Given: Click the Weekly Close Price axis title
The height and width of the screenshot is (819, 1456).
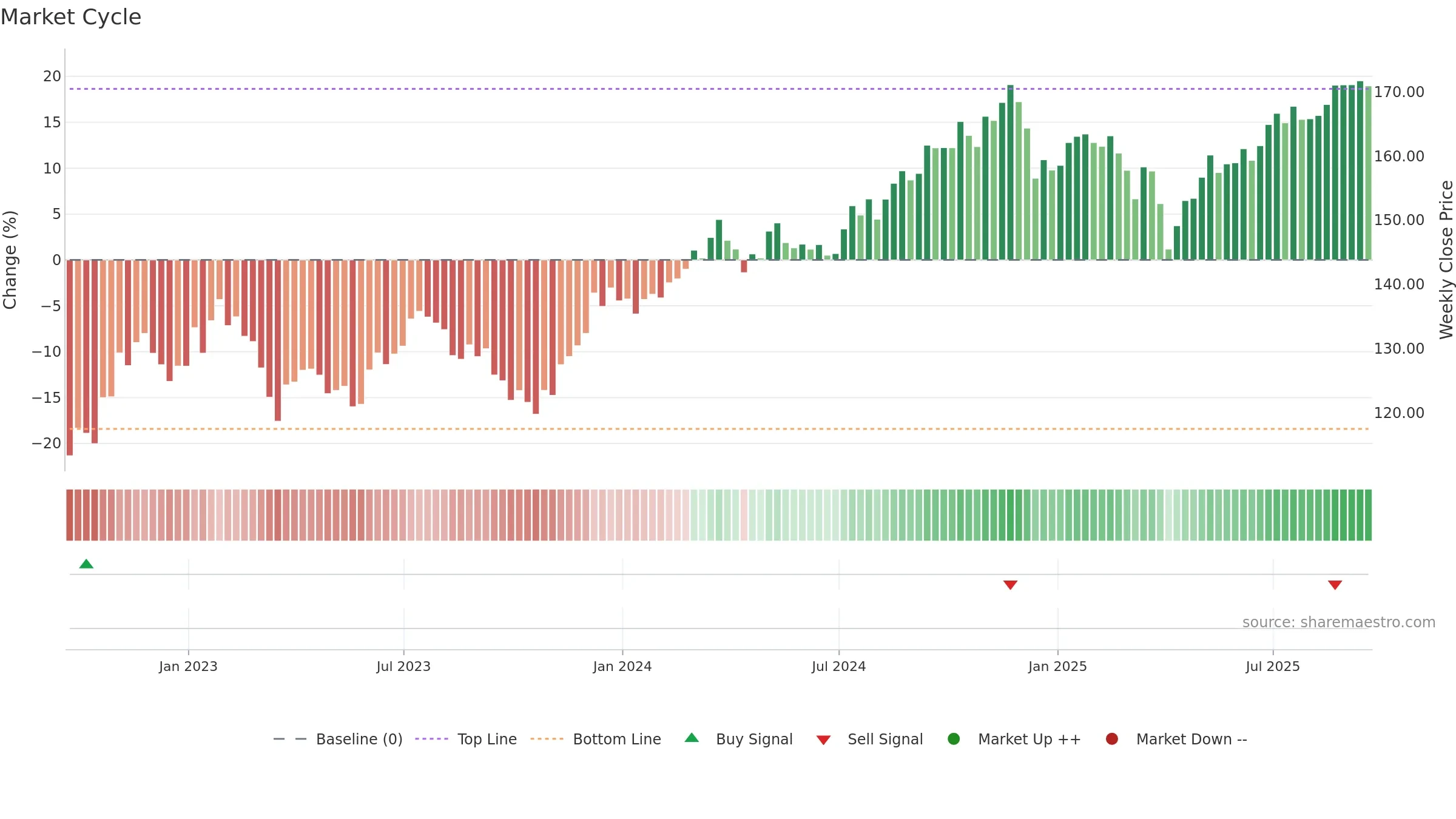Looking at the screenshot, I should coord(1446,260).
